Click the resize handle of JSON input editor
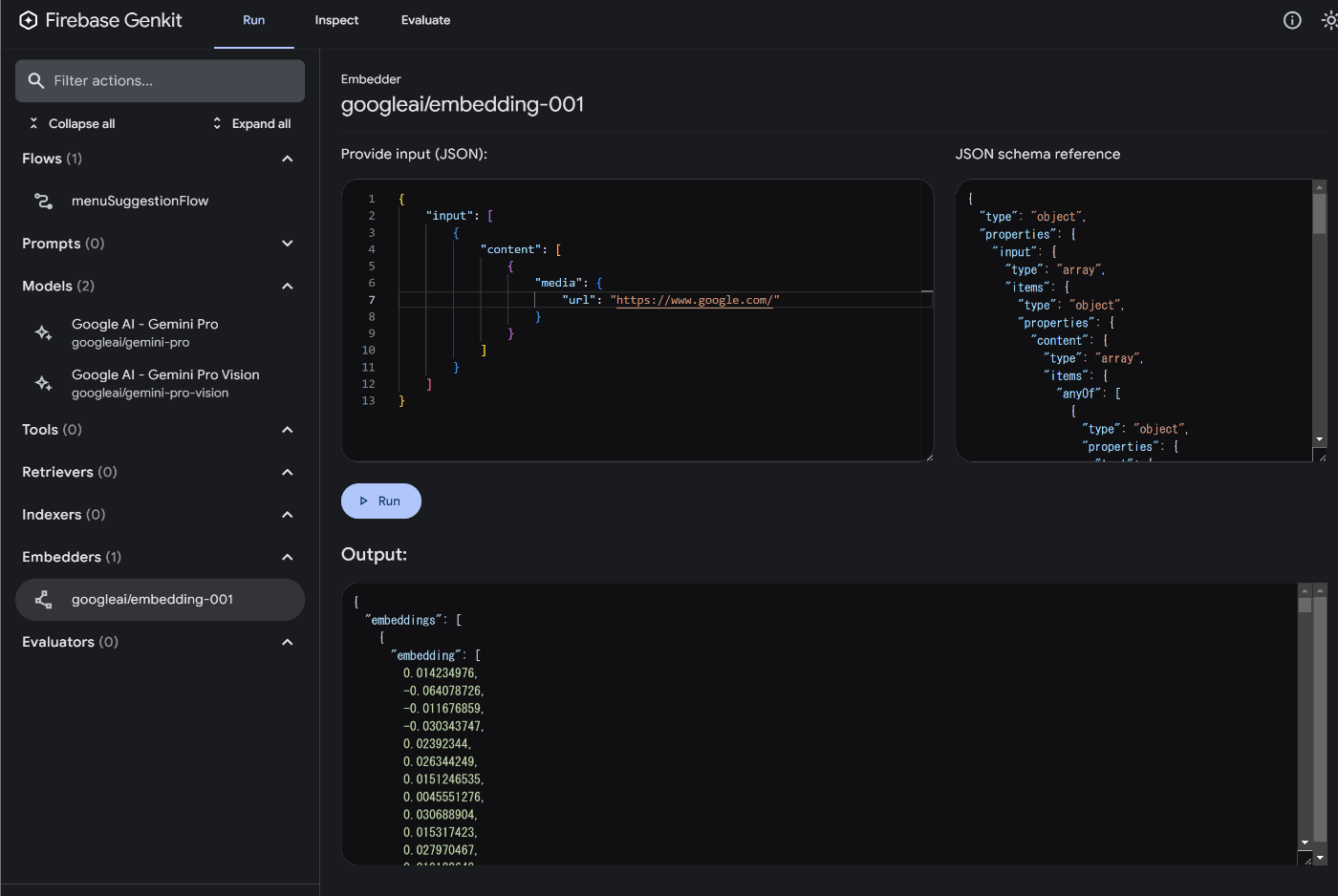This screenshot has width=1338, height=896. tap(928, 458)
